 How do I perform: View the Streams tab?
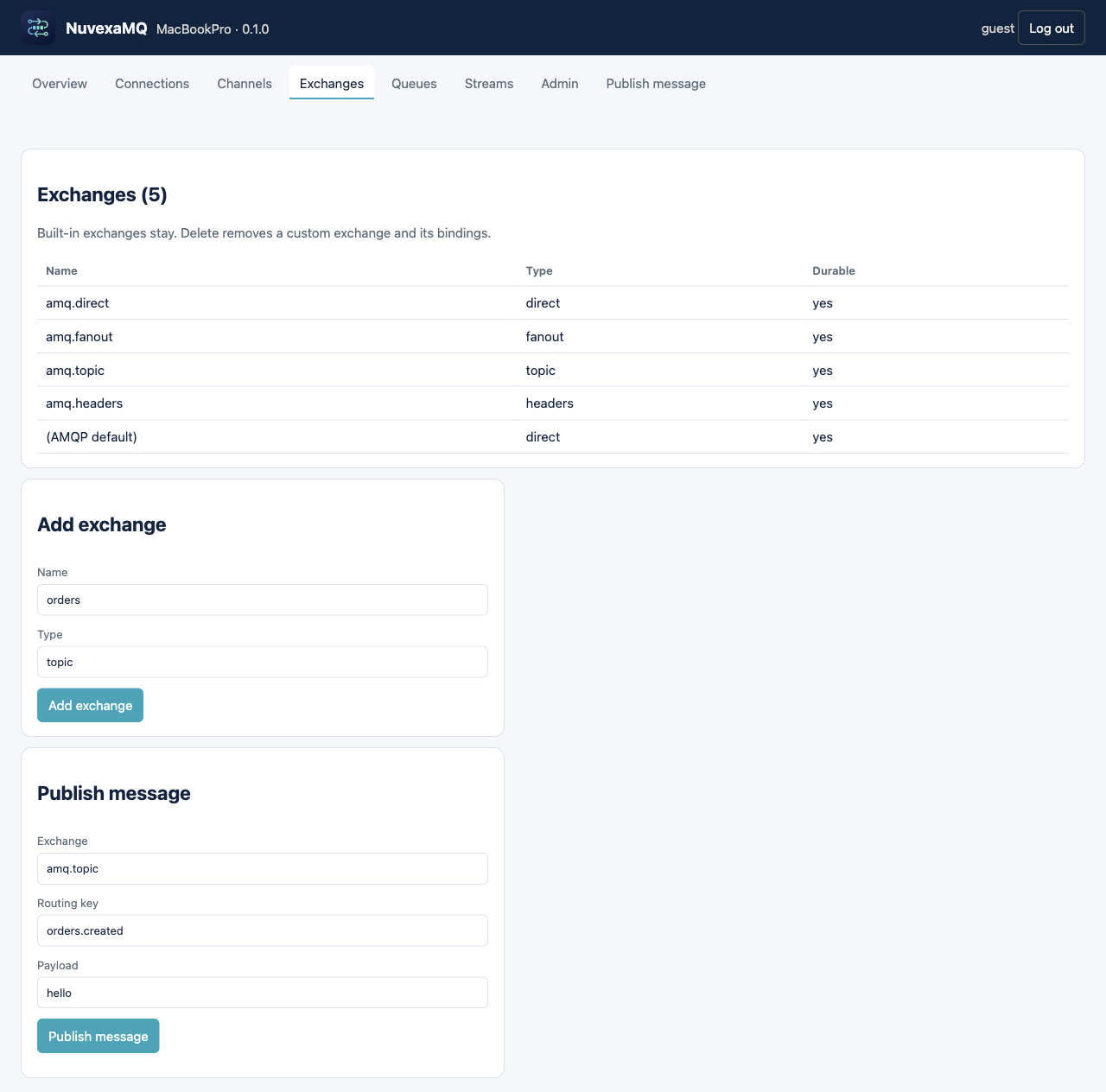click(x=489, y=83)
